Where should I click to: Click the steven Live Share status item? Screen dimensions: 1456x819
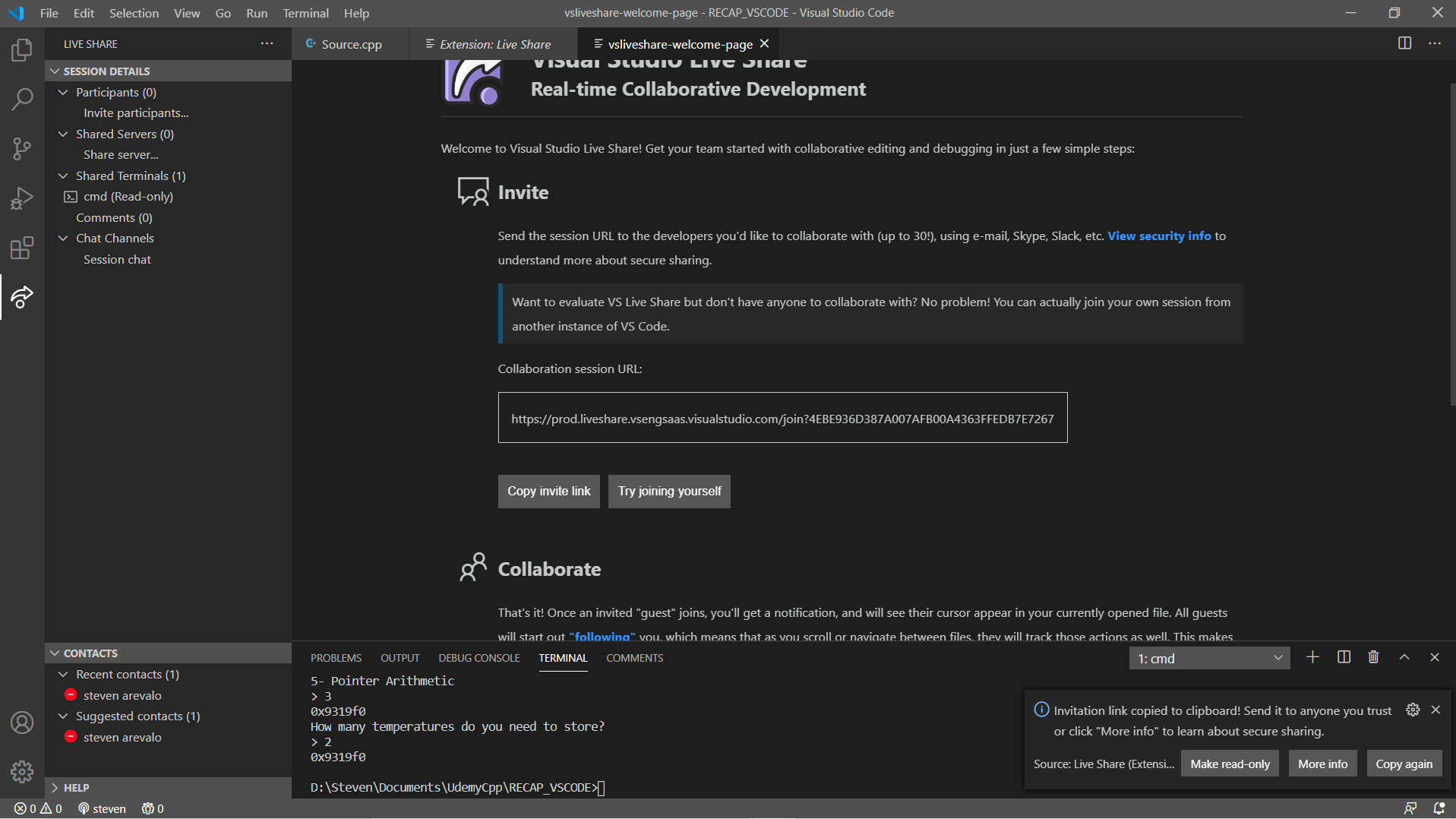coord(102,809)
